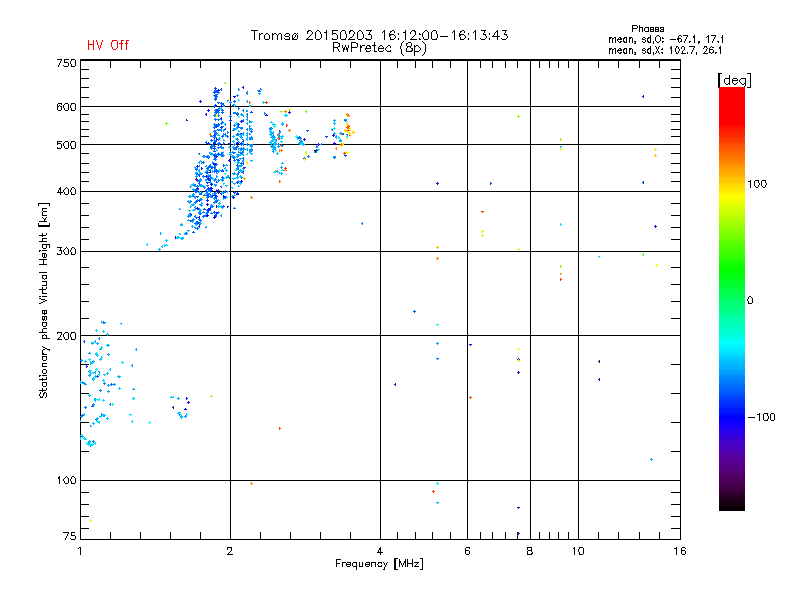Click the x-axis tick label '10'
Image resolution: width=800 pixels, height=600 pixels.
tap(578, 551)
